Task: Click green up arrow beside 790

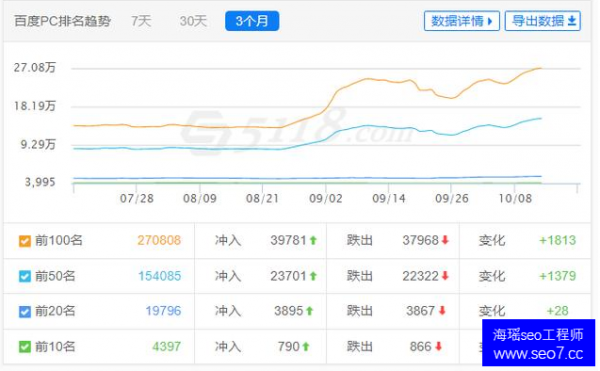Action: 305,347
